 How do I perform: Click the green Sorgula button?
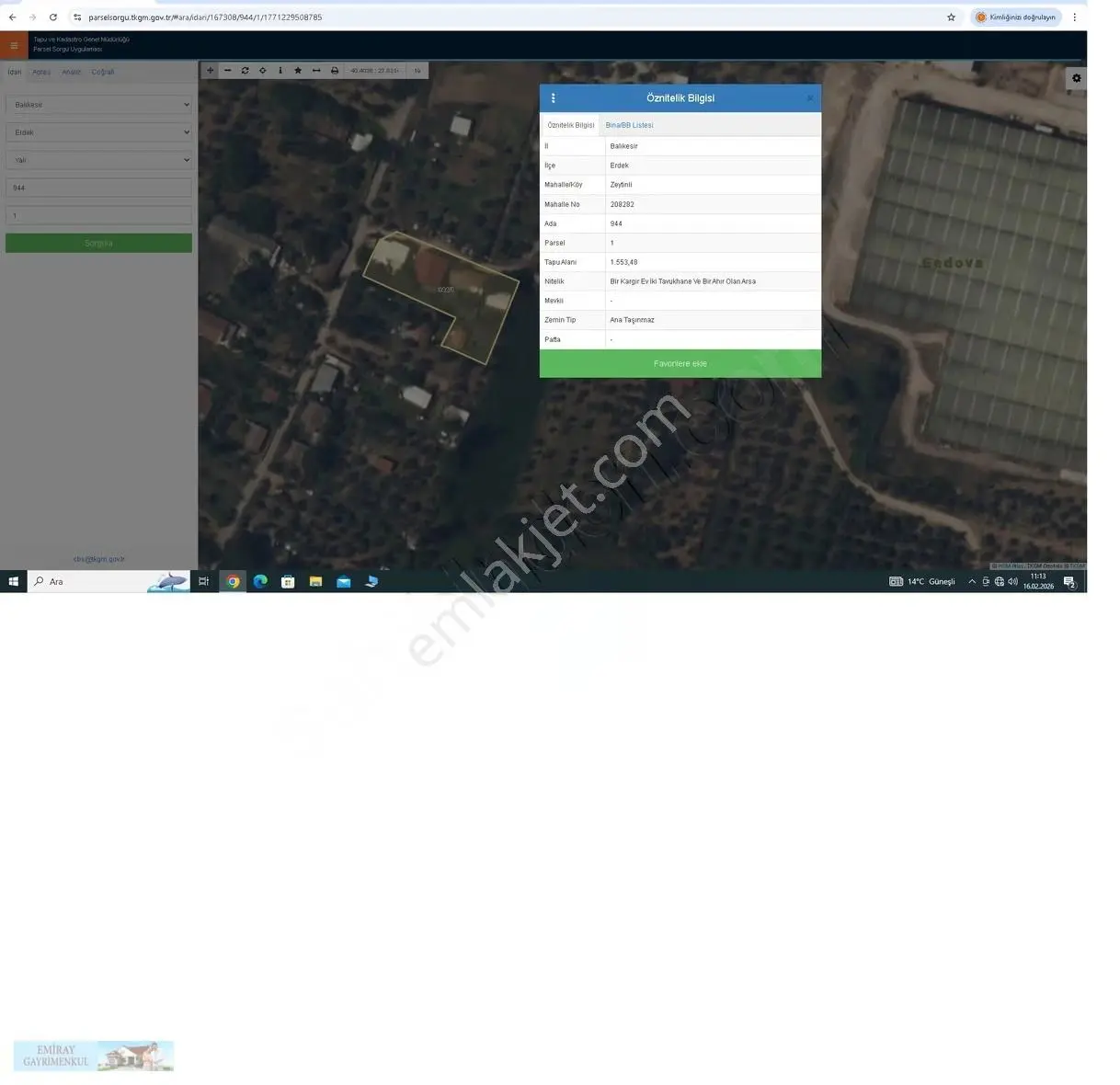[x=99, y=243]
